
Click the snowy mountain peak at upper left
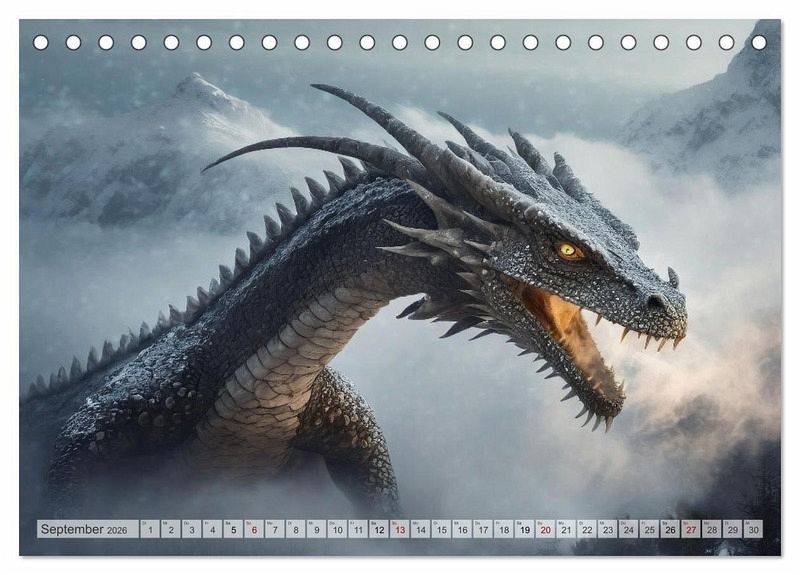197,86
